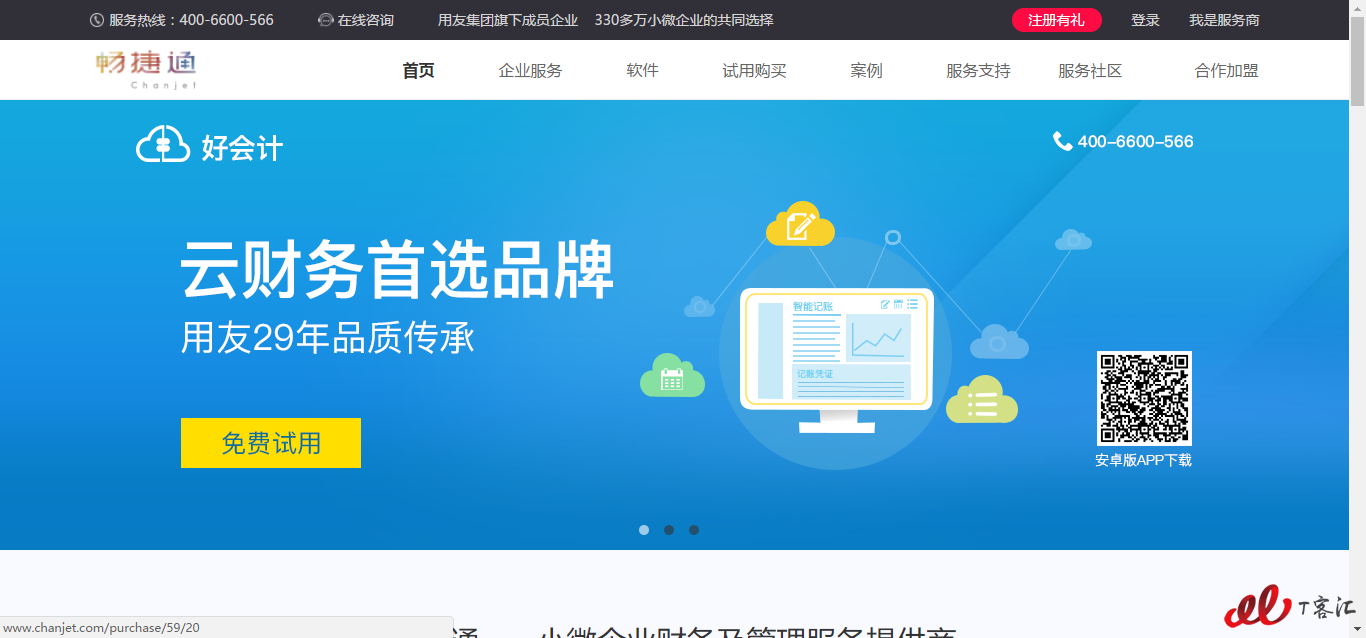Open the 试用购买 menu
This screenshot has width=1366, height=638.
point(754,71)
